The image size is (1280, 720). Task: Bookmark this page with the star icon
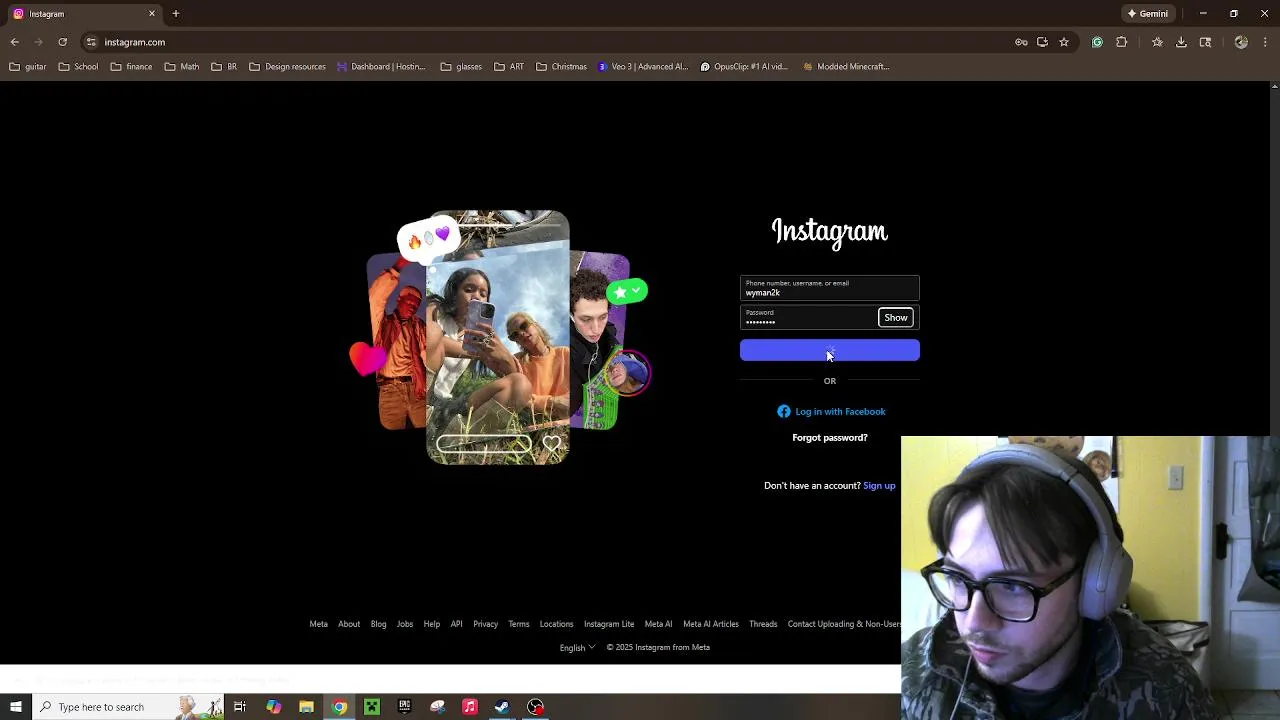point(1064,42)
